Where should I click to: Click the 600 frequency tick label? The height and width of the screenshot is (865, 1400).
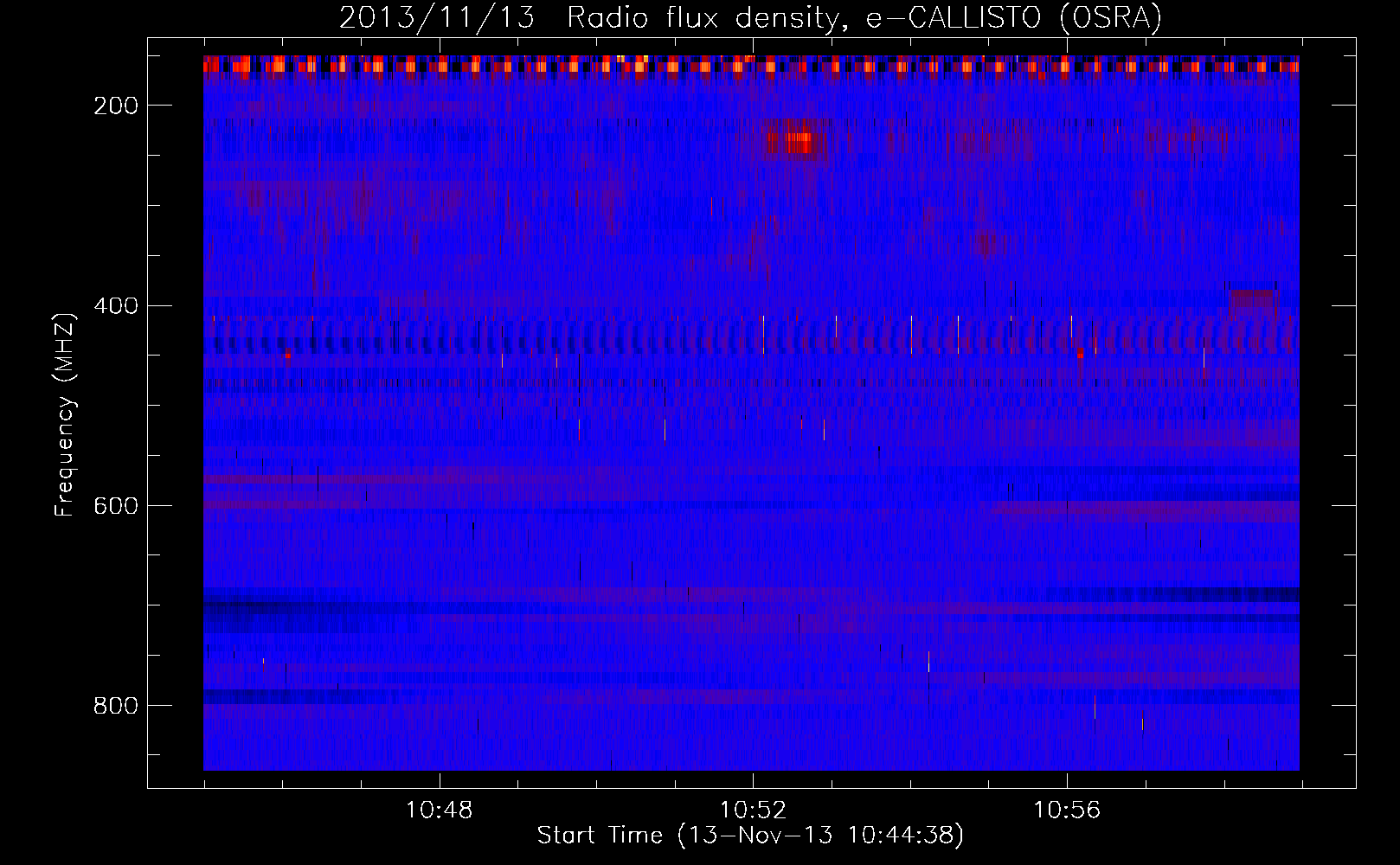[116, 506]
